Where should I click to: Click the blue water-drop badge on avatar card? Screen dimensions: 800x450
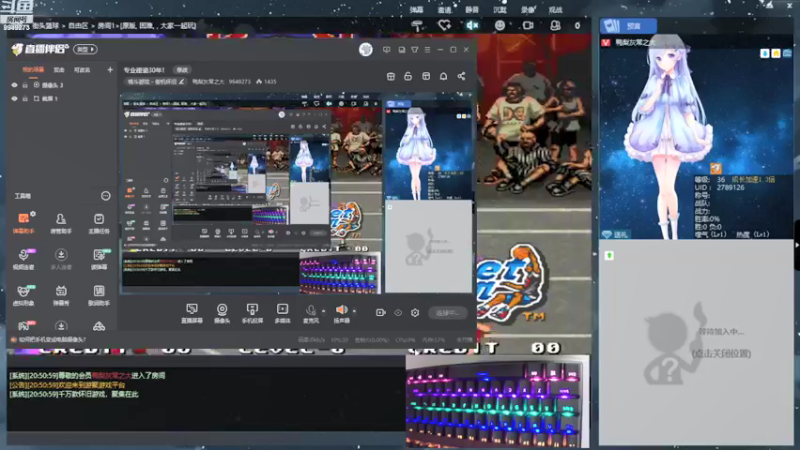764,53
